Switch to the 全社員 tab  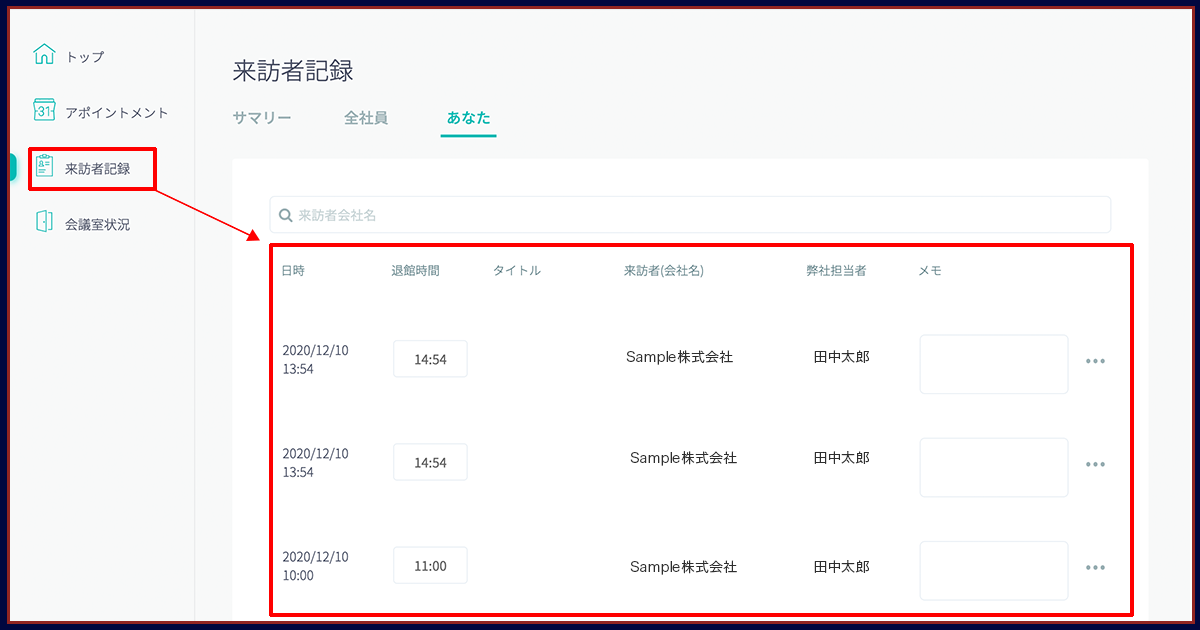[366, 118]
